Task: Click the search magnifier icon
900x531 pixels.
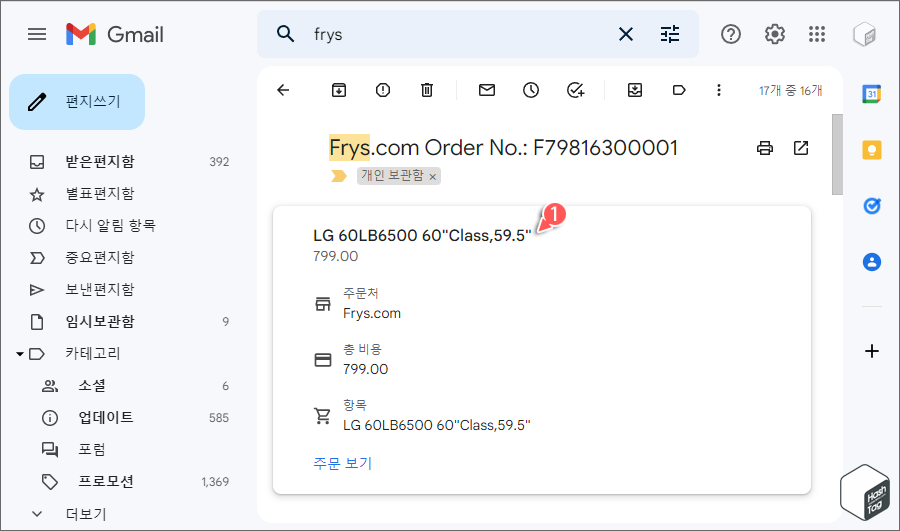Action: (285, 34)
